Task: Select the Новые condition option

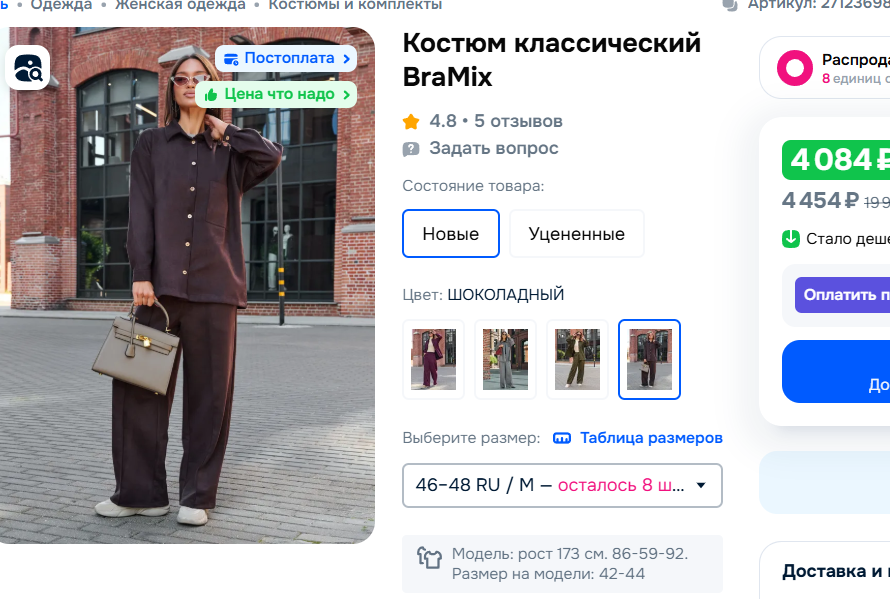Action: (451, 233)
